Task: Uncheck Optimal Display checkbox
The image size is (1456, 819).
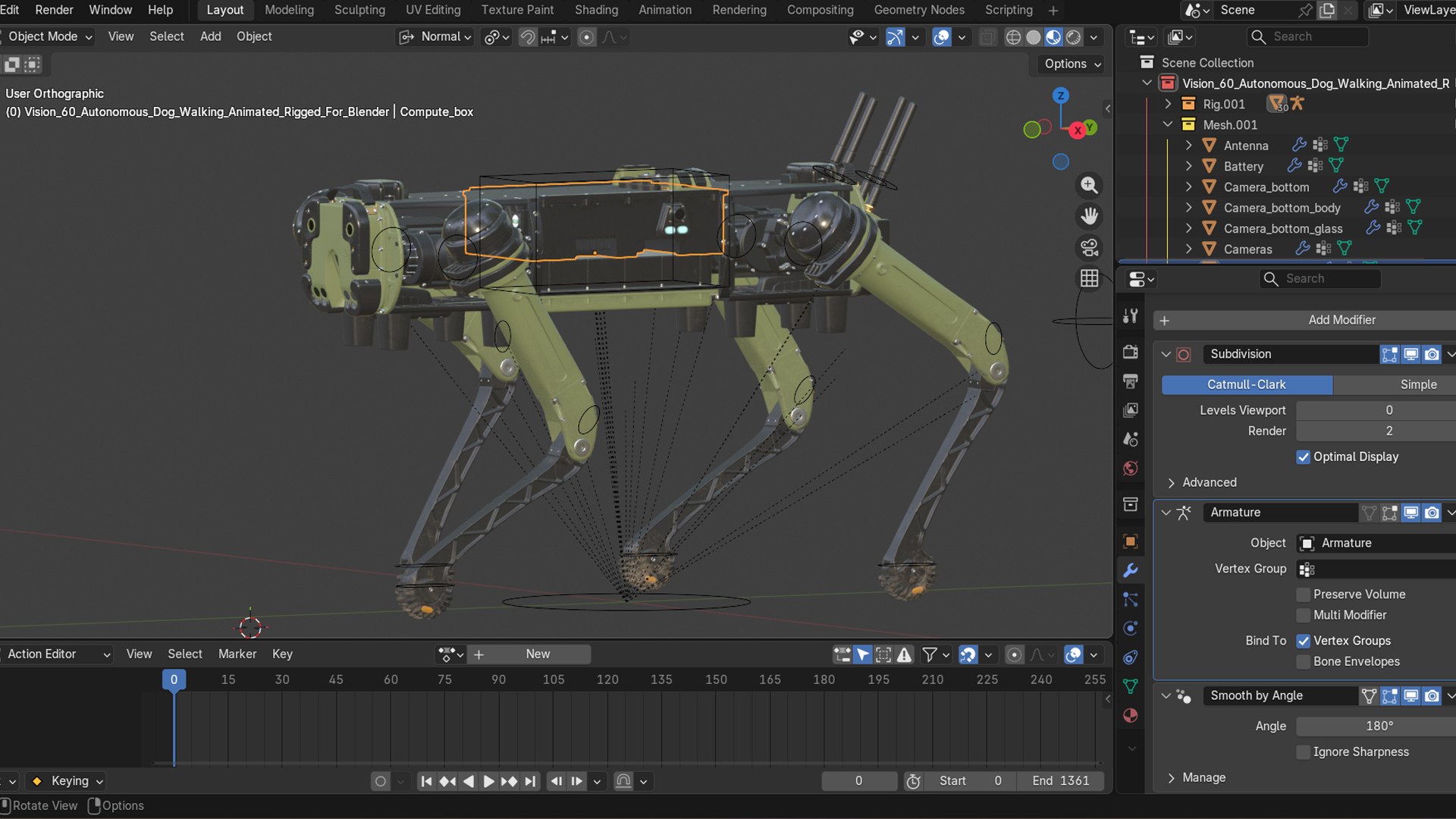Action: [x=1303, y=457]
